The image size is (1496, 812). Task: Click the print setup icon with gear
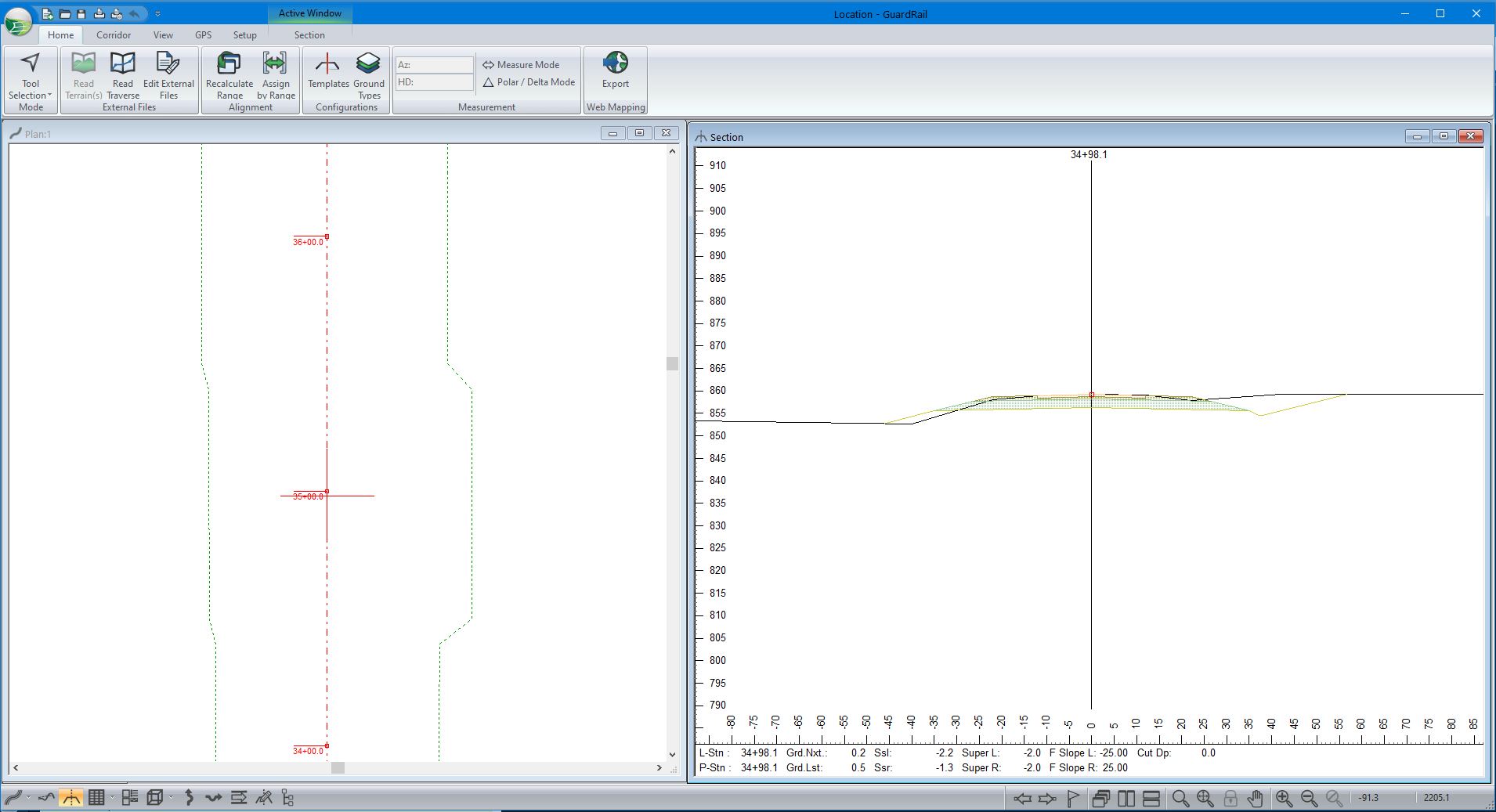coord(116,13)
